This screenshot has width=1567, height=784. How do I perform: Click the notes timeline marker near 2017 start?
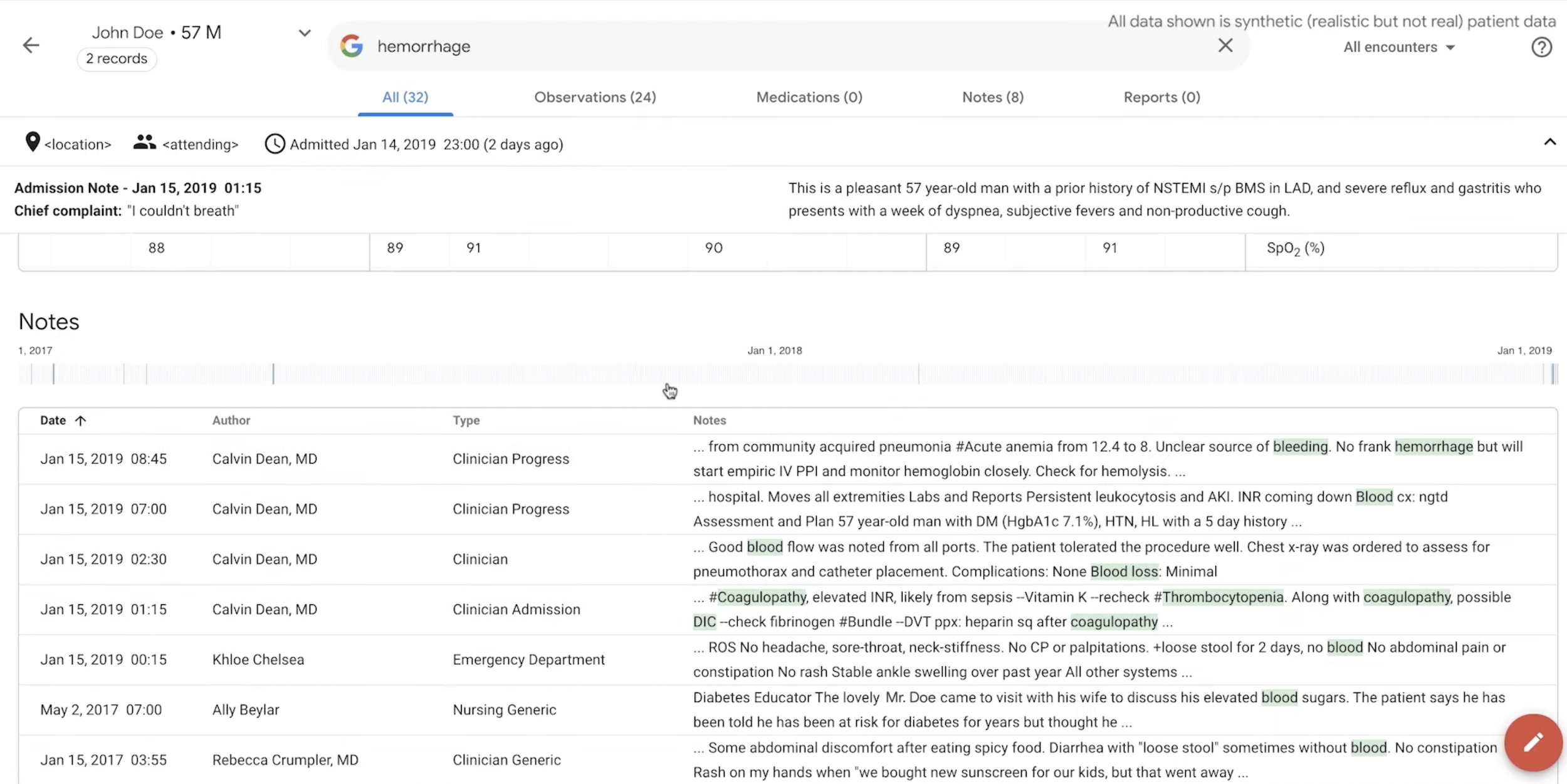53,374
